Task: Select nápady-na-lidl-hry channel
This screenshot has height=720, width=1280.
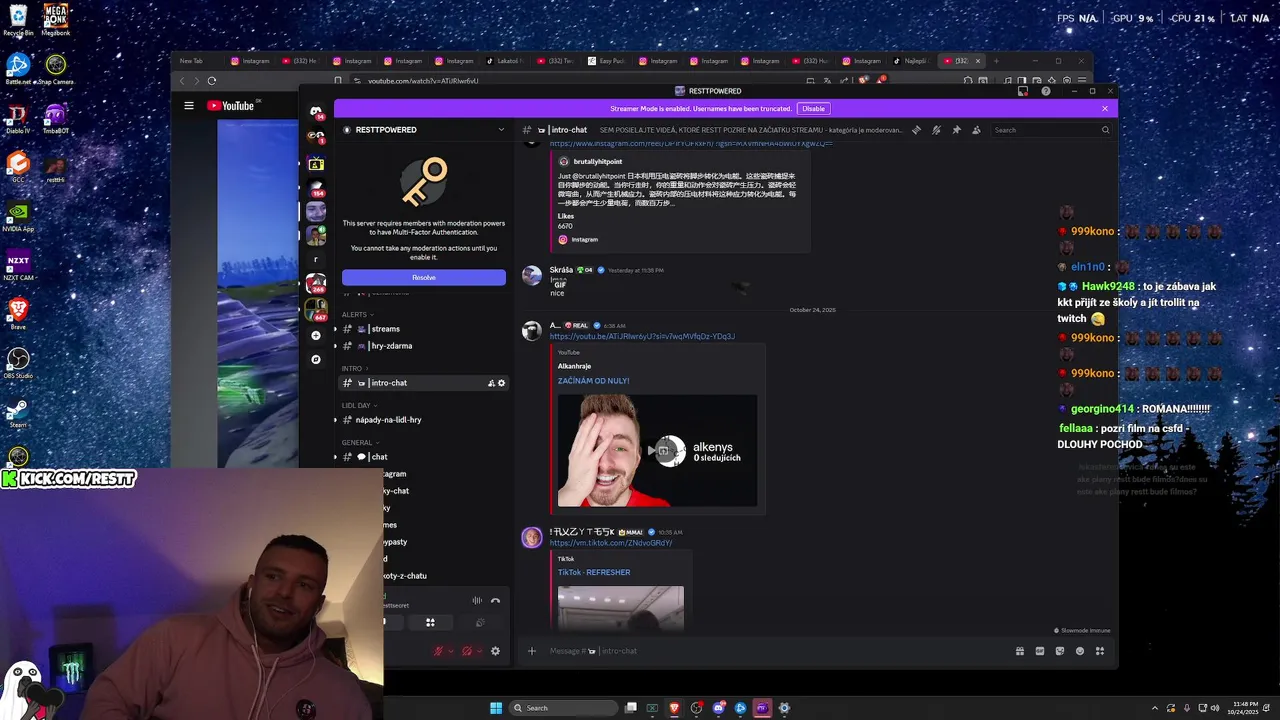Action: (x=423, y=420)
